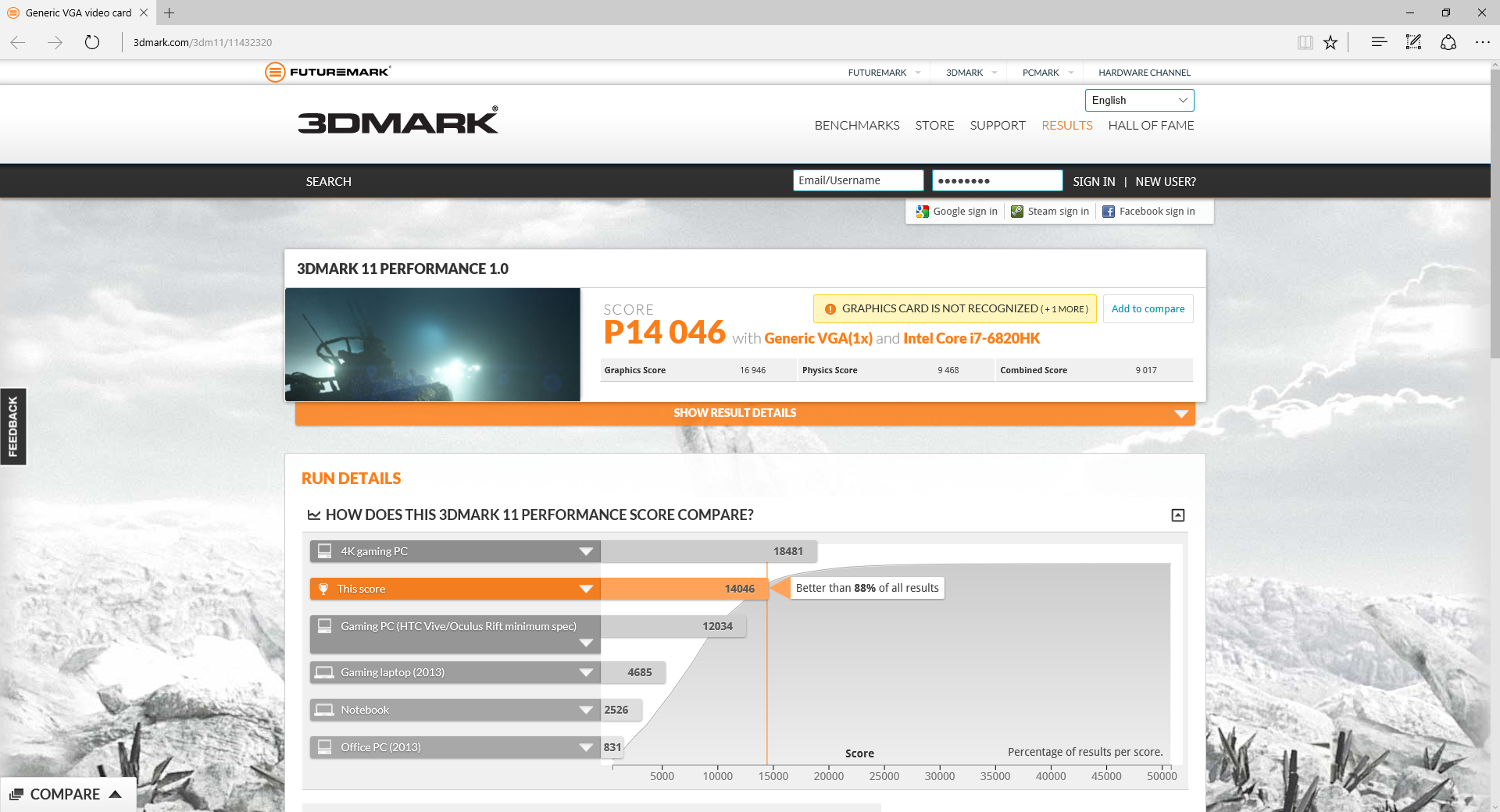Open the BENCHMARKS menu
The height and width of the screenshot is (812, 1500).
pyautogui.click(x=857, y=125)
